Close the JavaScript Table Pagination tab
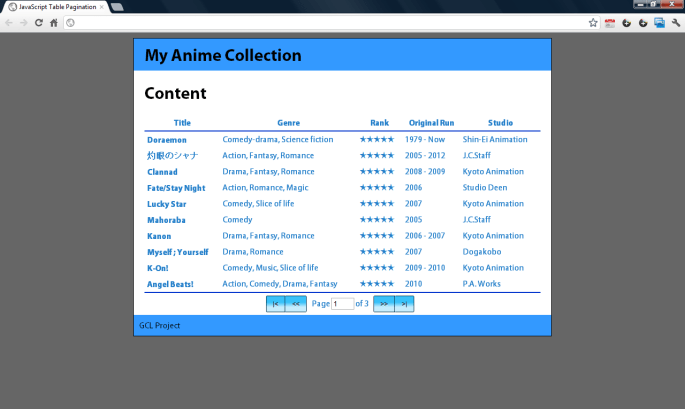Viewport: 685px width, 409px height. [x=101, y=7]
